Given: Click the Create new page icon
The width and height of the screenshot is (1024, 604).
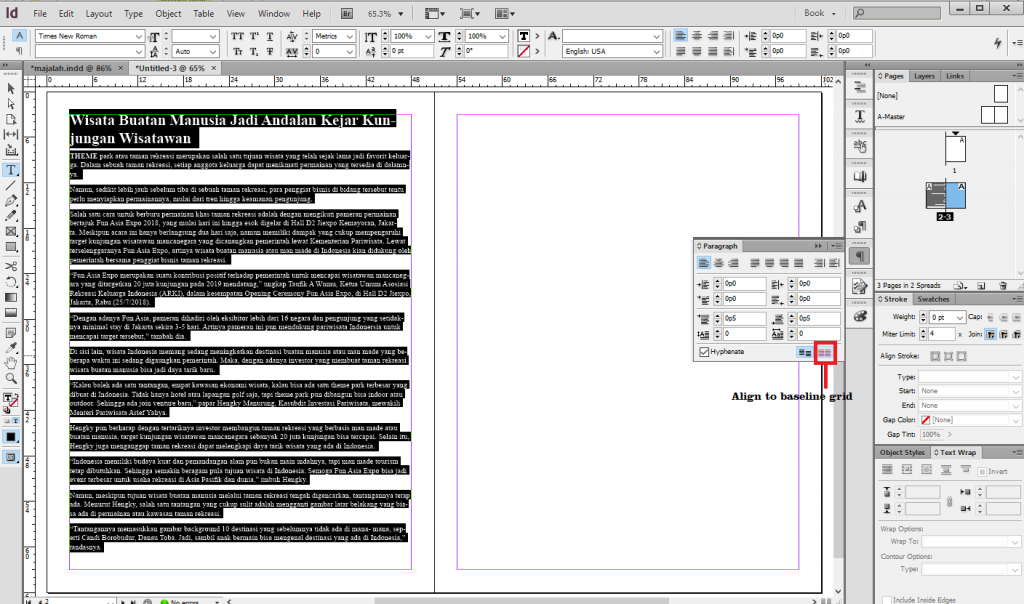Looking at the screenshot, I should click(981, 285).
